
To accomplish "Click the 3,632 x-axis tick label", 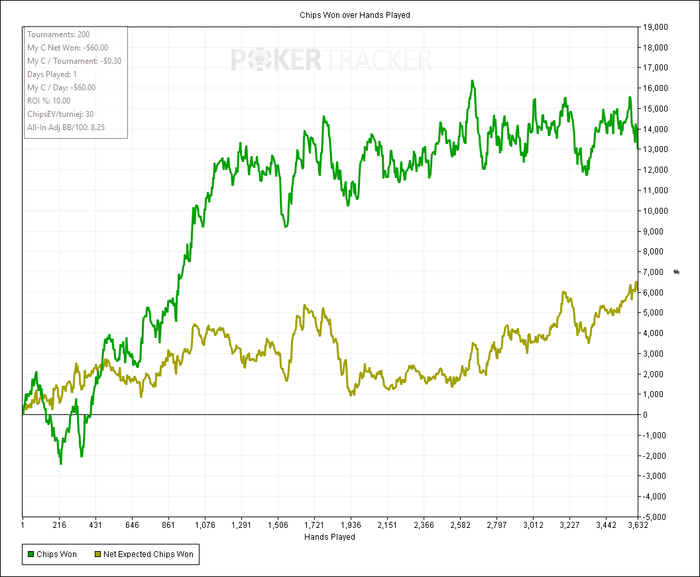I will click(x=638, y=525).
